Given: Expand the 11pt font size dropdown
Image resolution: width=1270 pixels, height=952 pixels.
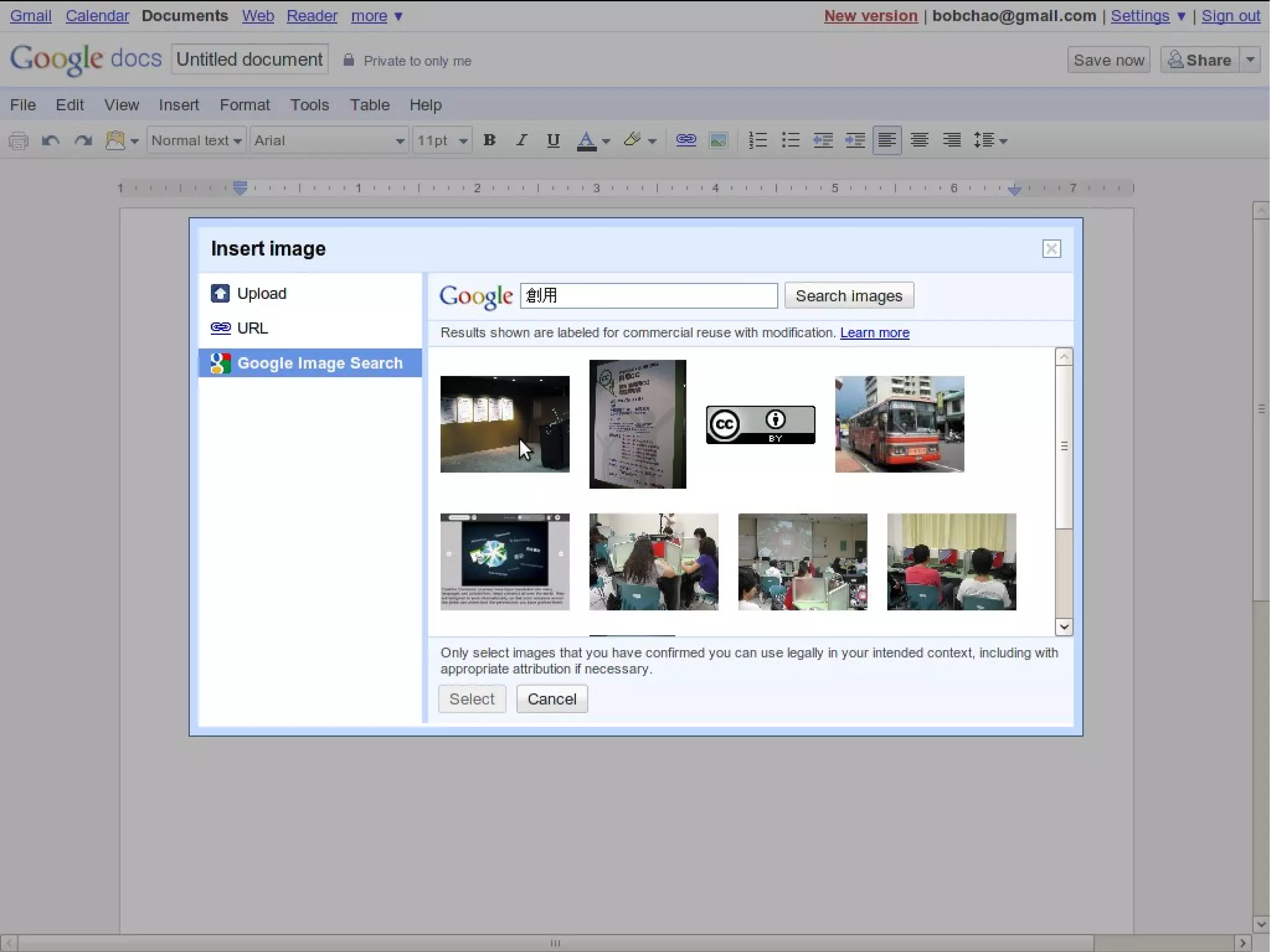Looking at the screenshot, I should (442, 141).
